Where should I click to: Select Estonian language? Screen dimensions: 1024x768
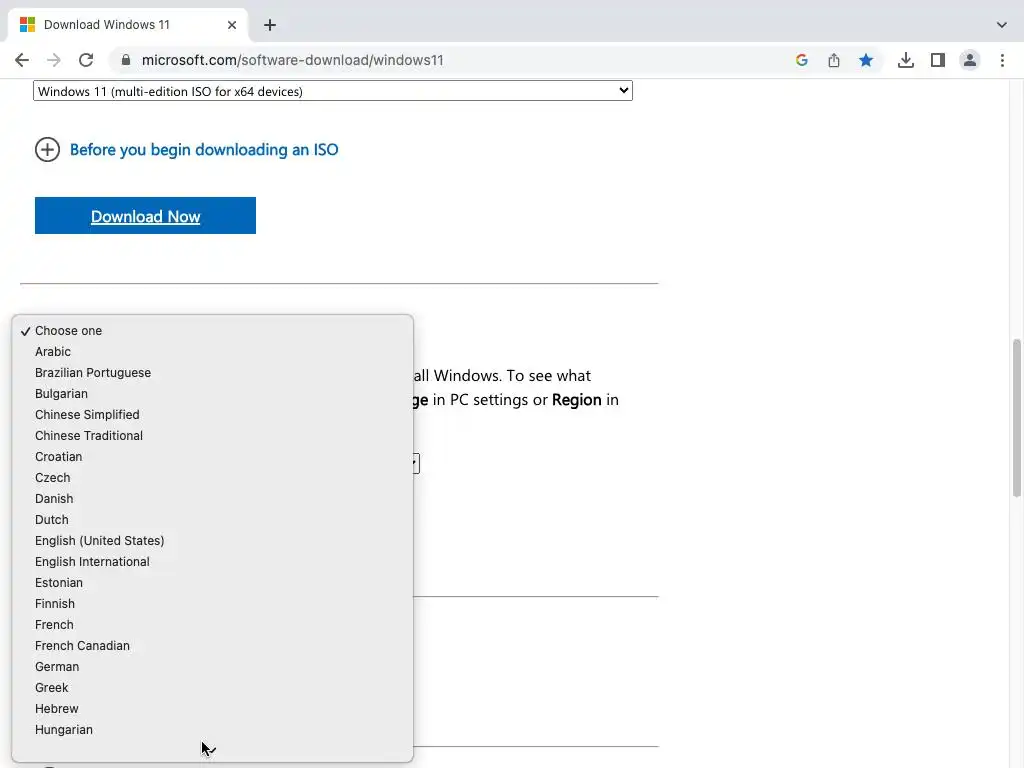[x=212, y=583]
